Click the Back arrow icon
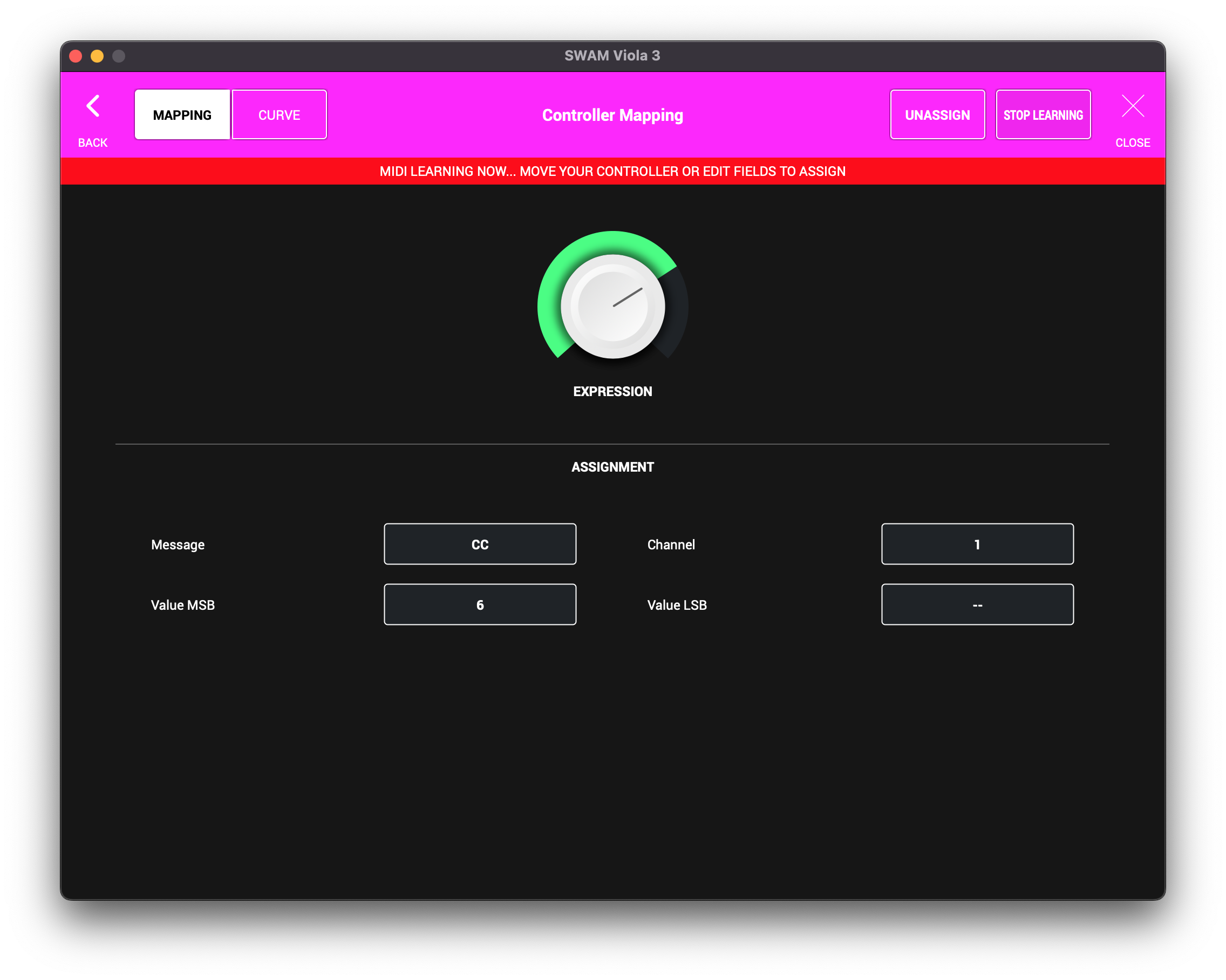This screenshot has height=980, width=1226. coord(93,106)
